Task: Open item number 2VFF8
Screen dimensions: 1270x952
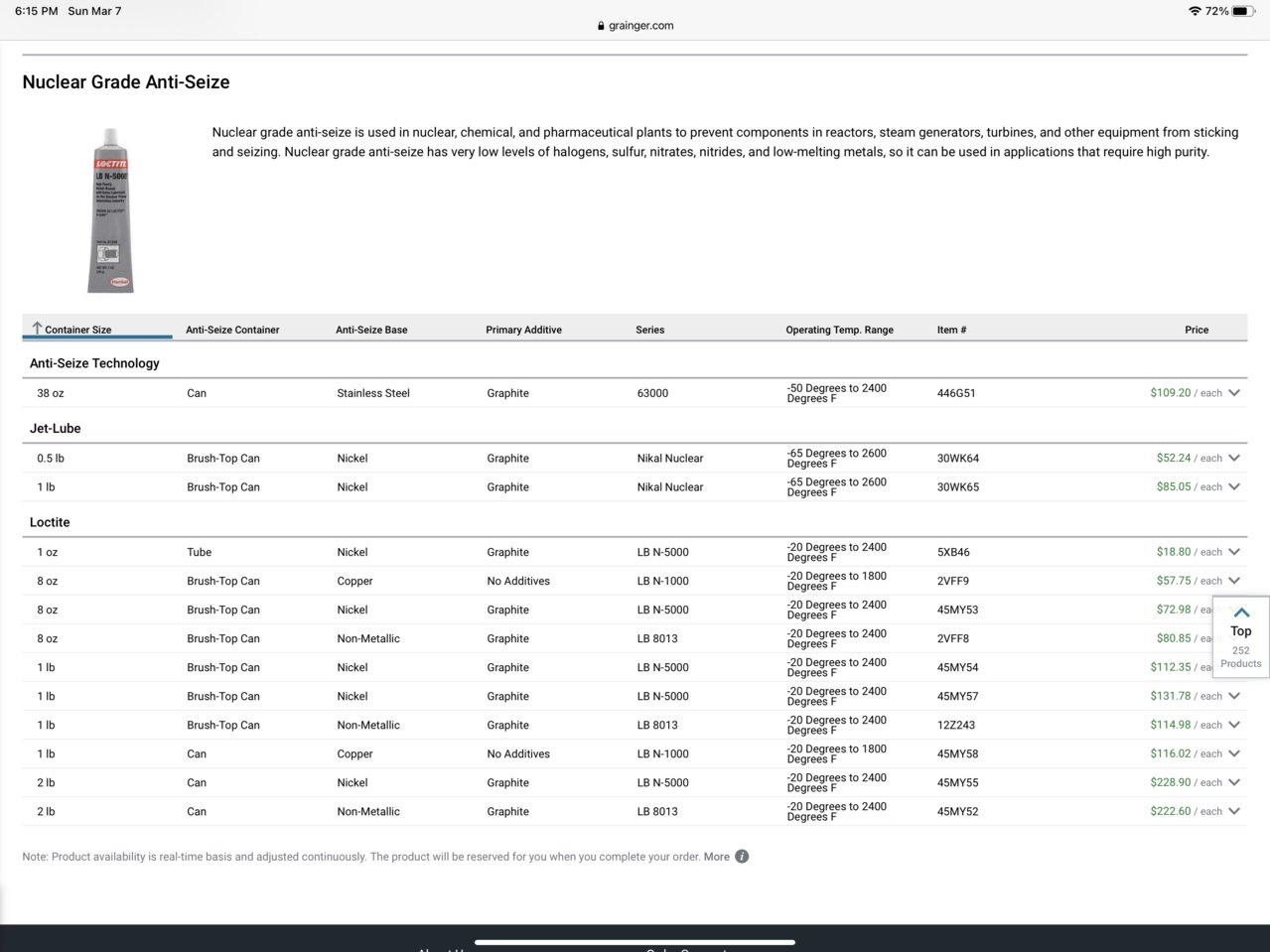Action: coord(953,638)
